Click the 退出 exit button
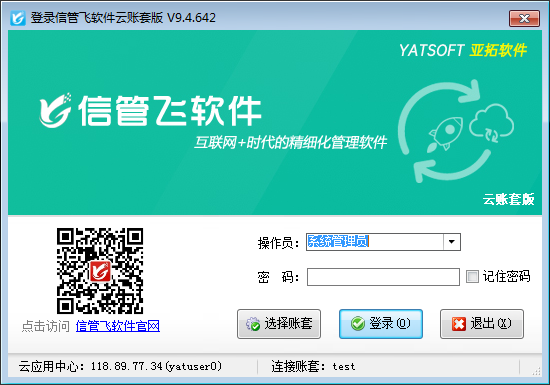 tap(482, 324)
